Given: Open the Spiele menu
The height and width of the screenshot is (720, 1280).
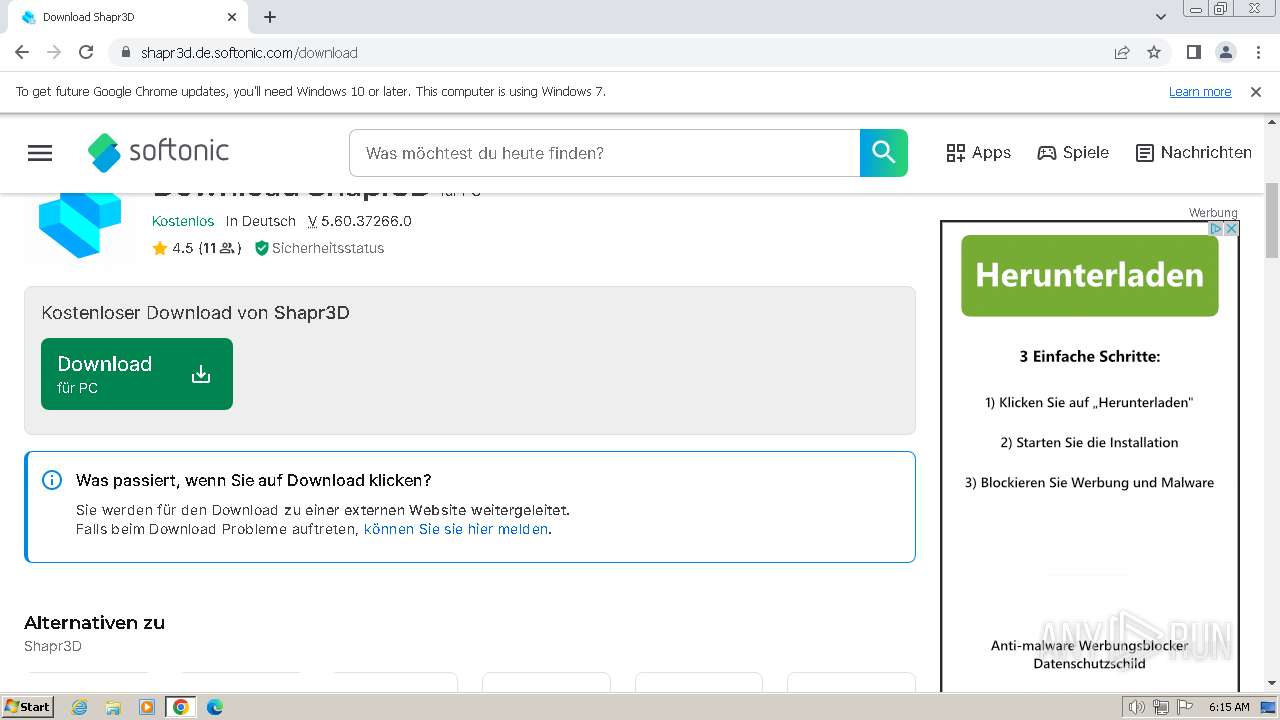Looking at the screenshot, I should click(x=1073, y=153).
